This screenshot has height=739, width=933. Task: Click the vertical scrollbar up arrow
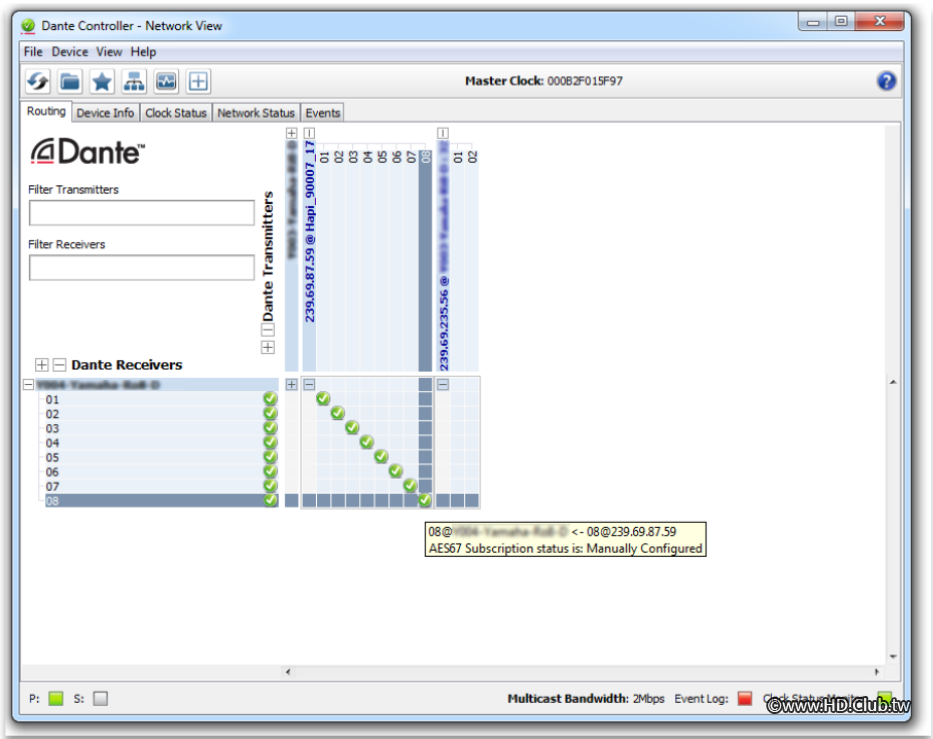pyautogui.click(x=893, y=382)
